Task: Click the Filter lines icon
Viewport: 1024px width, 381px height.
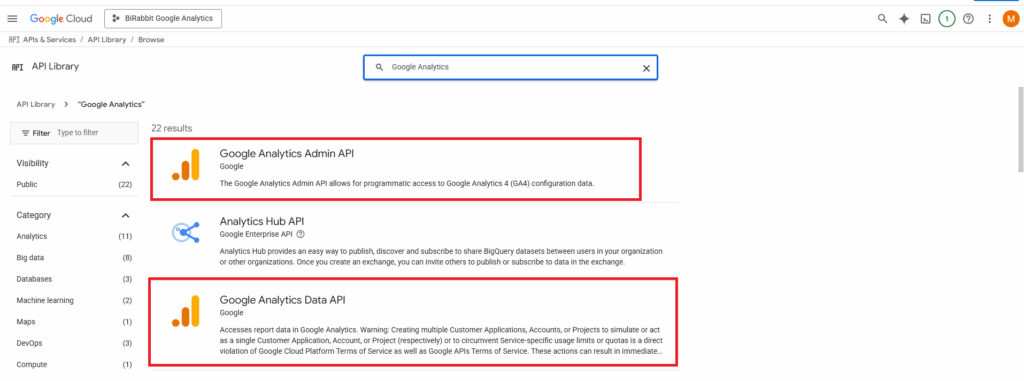Action: tap(25, 133)
